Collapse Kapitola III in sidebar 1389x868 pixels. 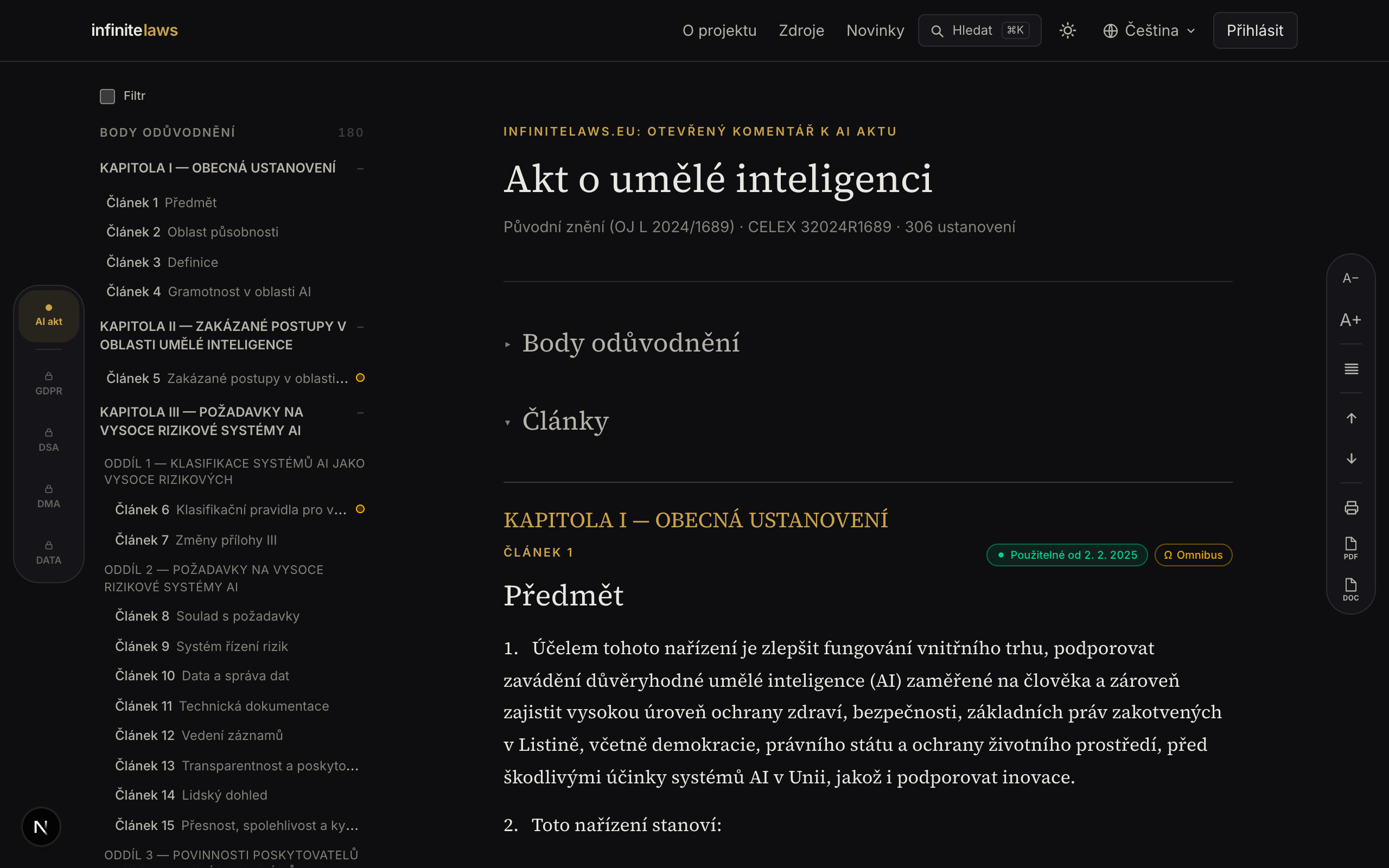(x=360, y=412)
